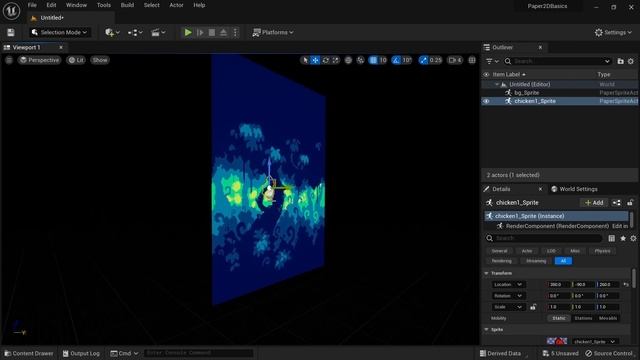Screen dimensions: 640x360
Task: Open the Actor menu
Action: pyautogui.click(x=176, y=5)
